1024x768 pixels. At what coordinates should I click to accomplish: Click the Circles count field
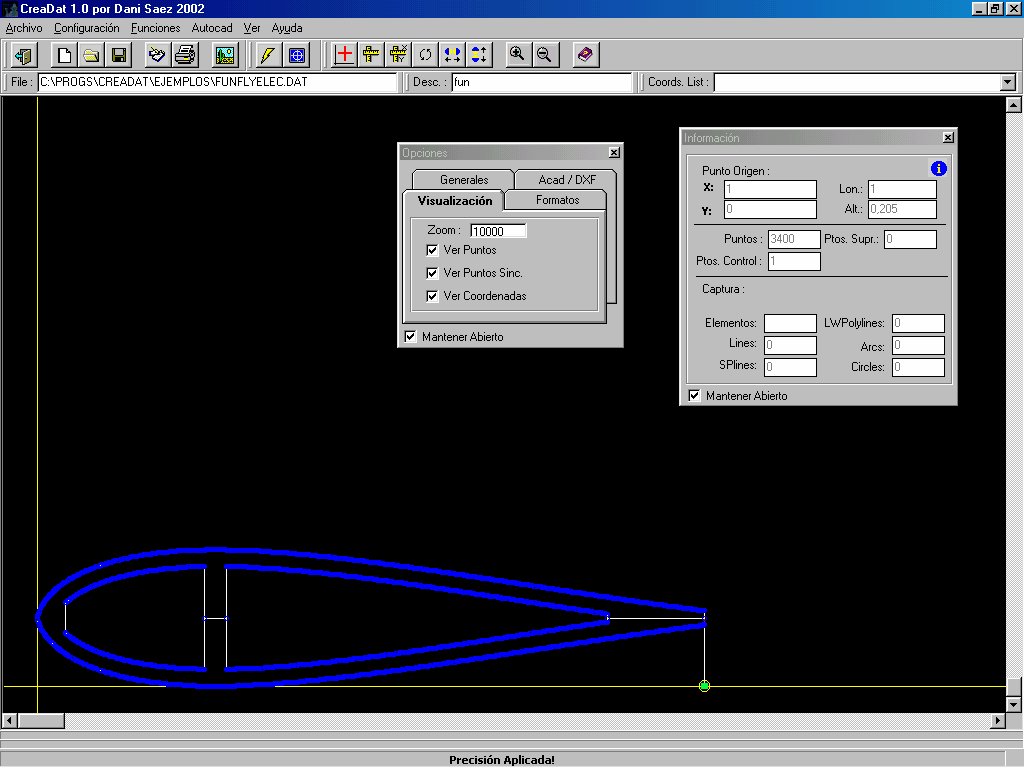918,367
